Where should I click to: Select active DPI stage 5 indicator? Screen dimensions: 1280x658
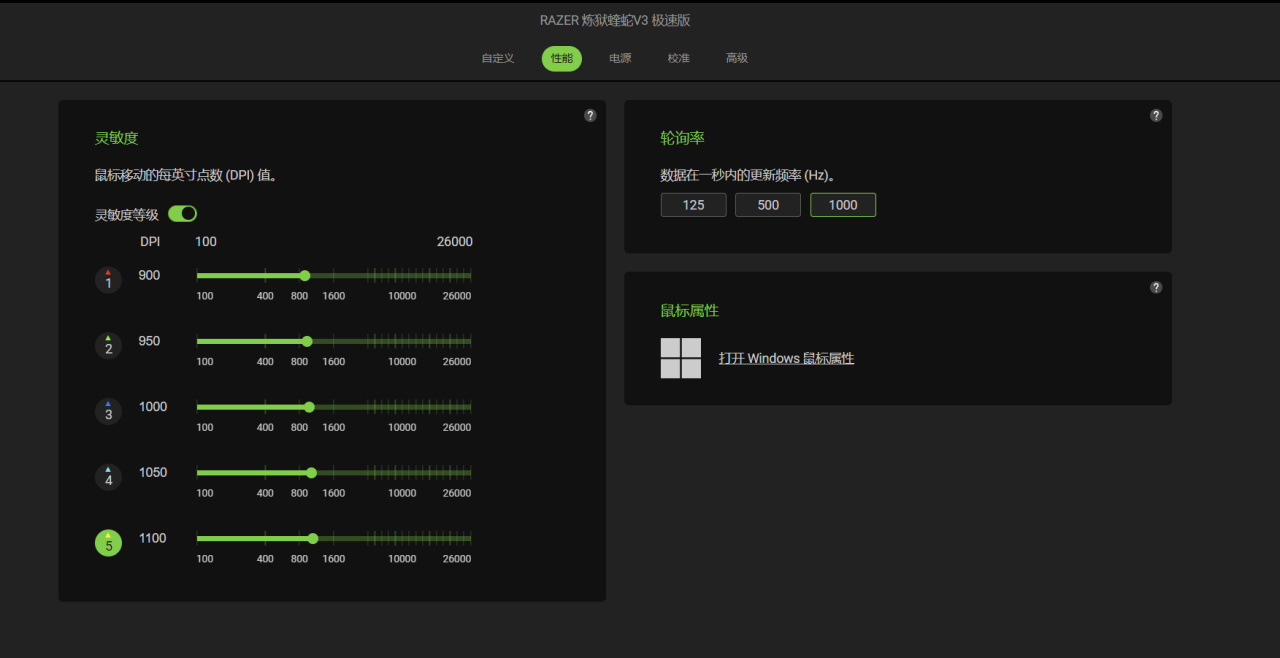pyautogui.click(x=108, y=543)
